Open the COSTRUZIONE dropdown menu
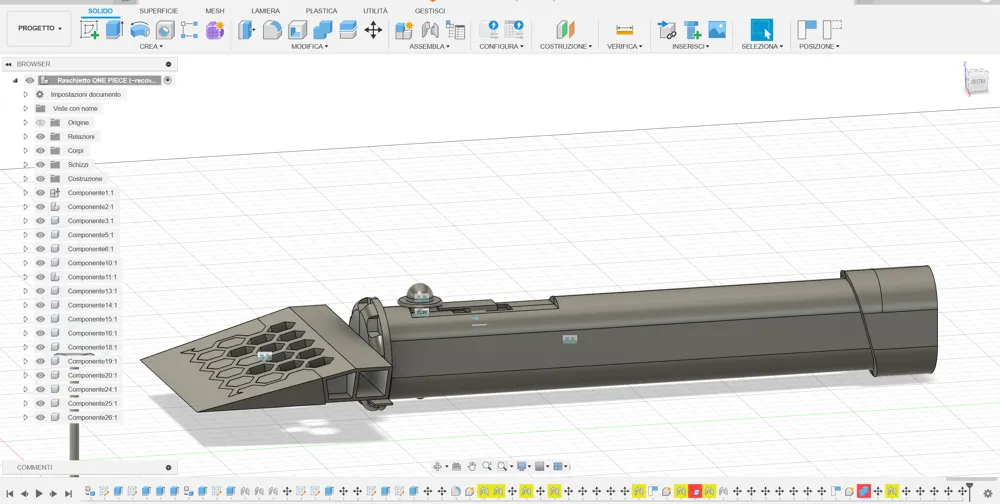 tap(566, 47)
